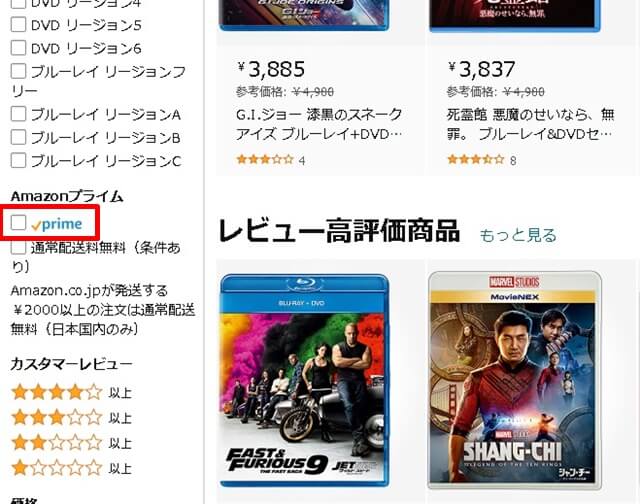
Task: Filter by one star 以上 rating
Action: point(71,468)
